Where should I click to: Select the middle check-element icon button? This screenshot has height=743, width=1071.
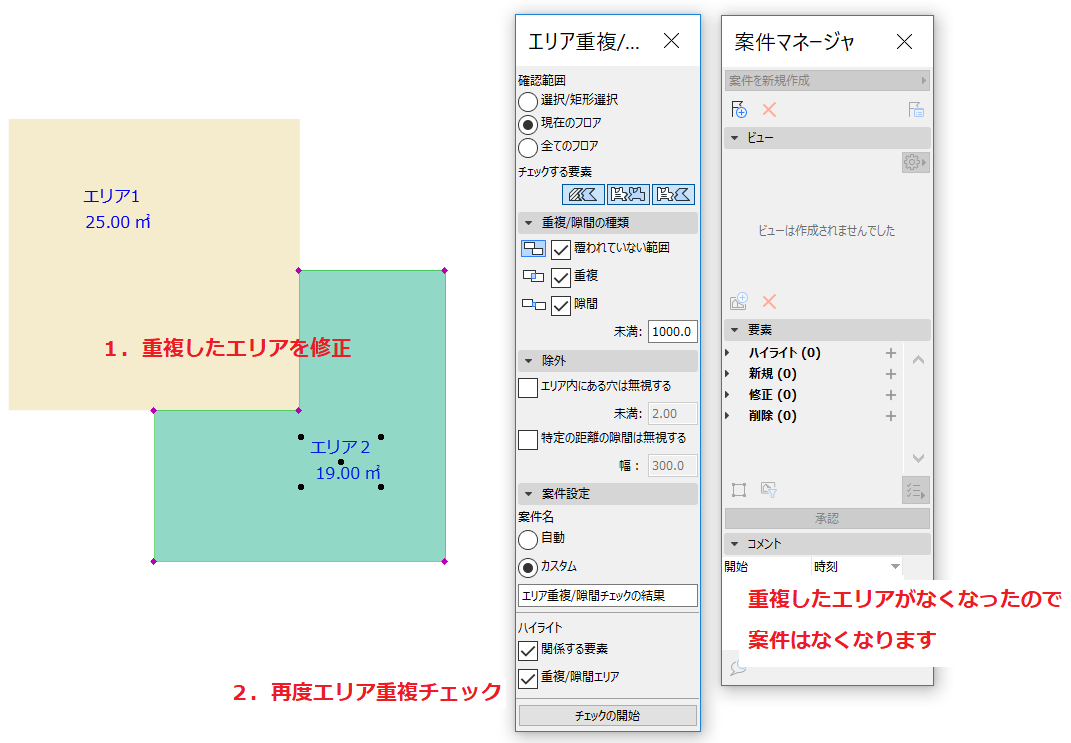click(x=628, y=195)
